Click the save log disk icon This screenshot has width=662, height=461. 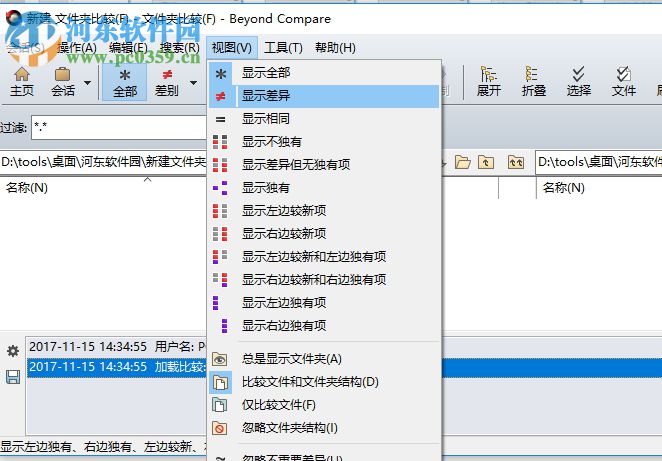[x=13, y=377]
